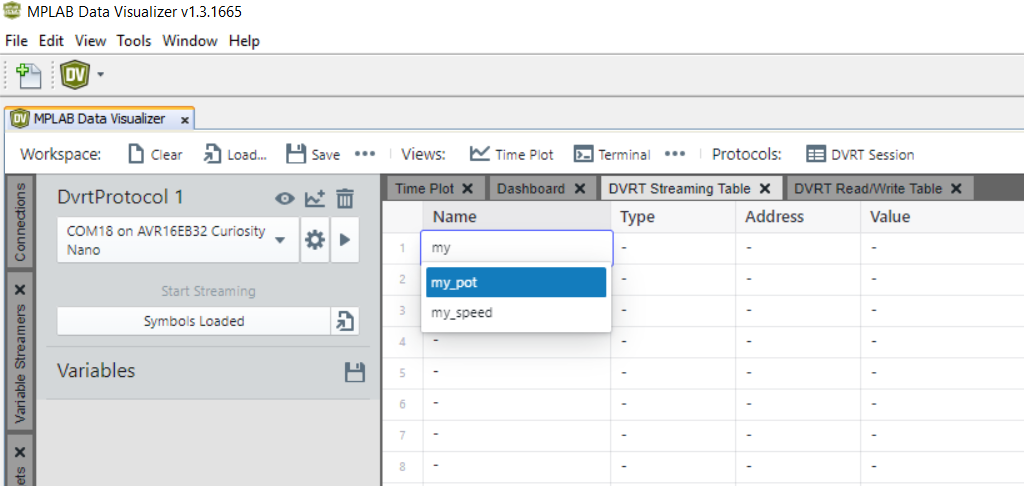
Task: Add a Terminal view
Action: pos(612,155)
